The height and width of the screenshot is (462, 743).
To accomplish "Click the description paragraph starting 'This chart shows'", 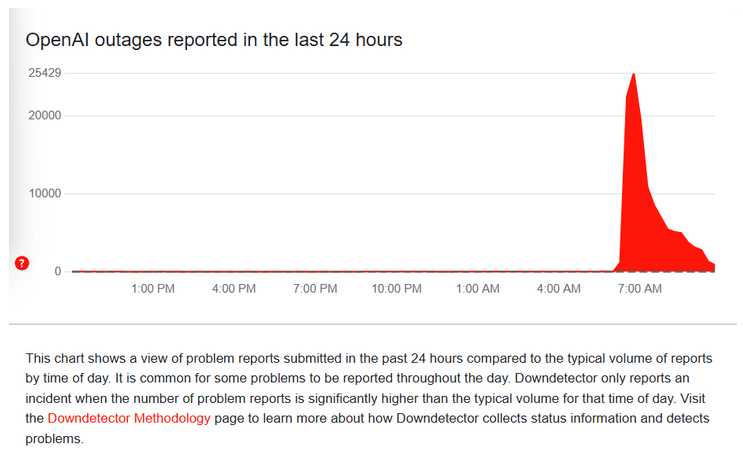I will tap(369, 399).
